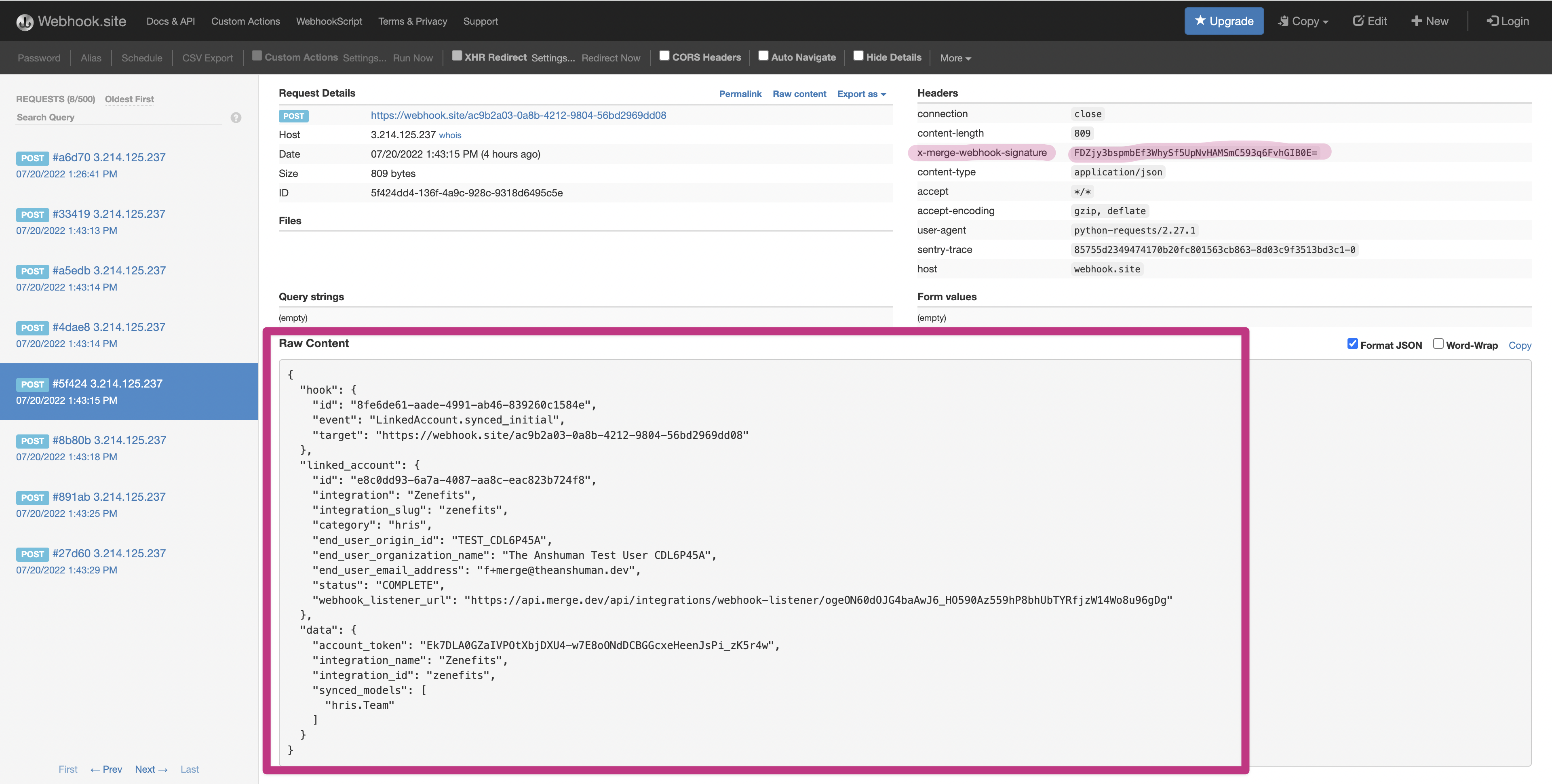
Task: Click the python-requests/2.27.1 user-agent value
Action: [x=1134, y=230]
